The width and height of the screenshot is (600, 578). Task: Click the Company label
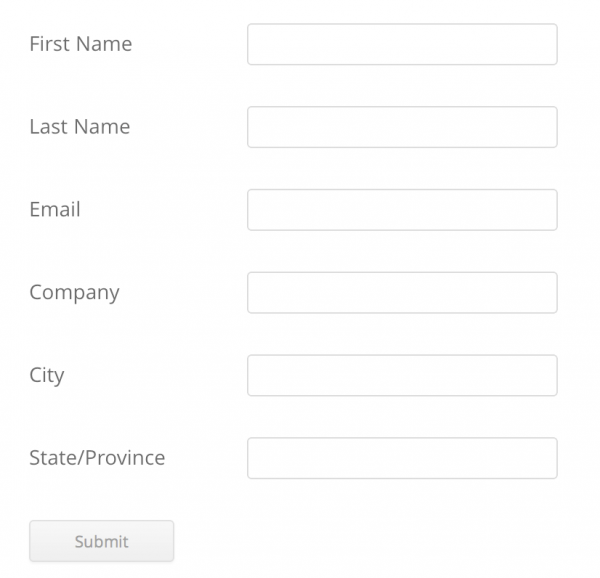(x=75, y=293)
